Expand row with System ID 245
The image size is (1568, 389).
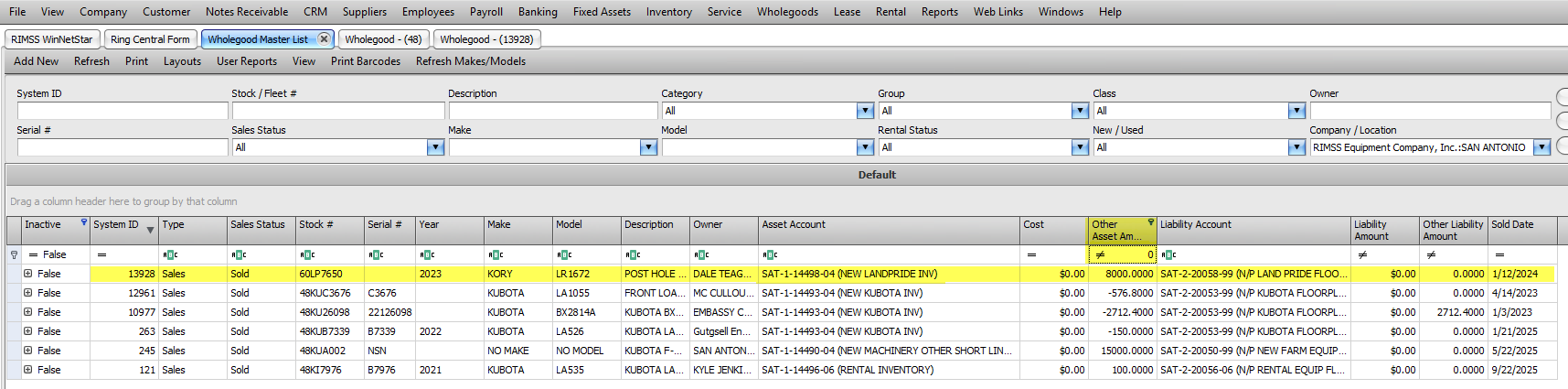[x=28, y=351]
